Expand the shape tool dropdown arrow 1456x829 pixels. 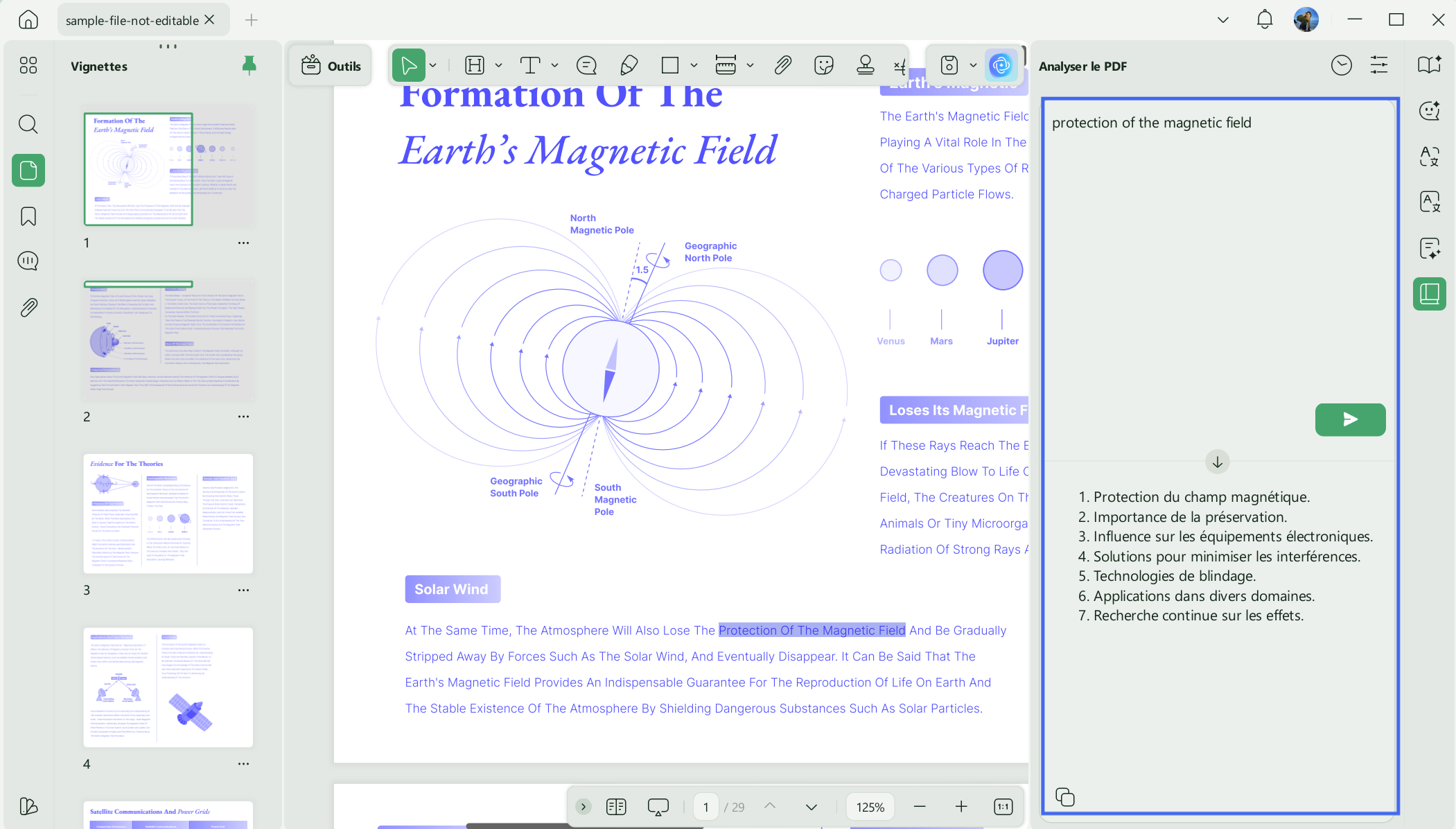coord(694,65)
